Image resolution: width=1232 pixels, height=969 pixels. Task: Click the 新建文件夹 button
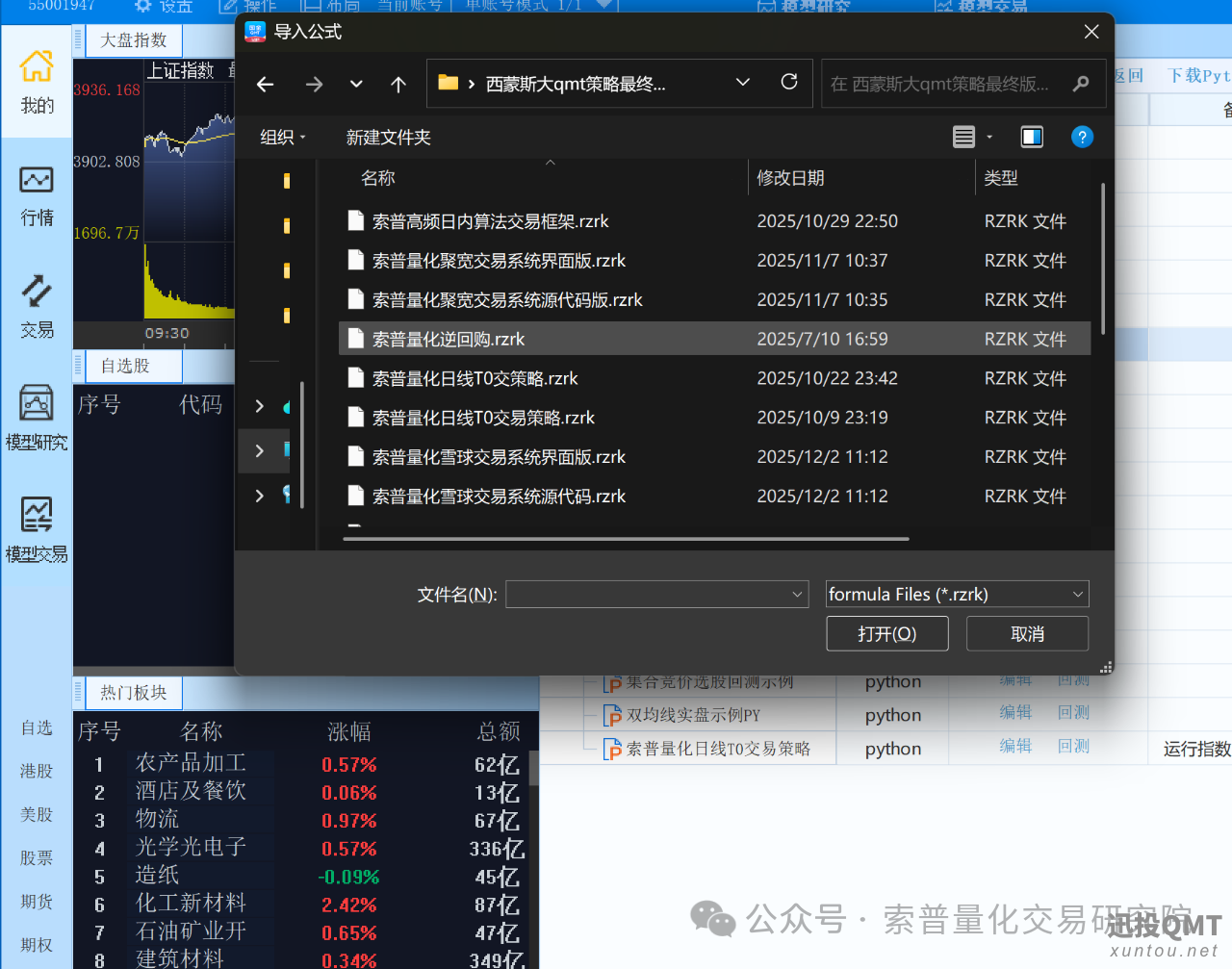point(389,137)
